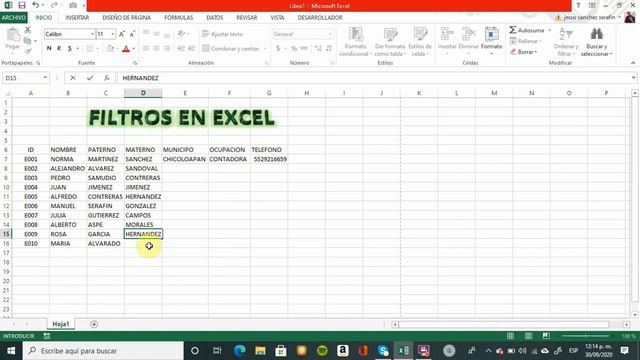This screenshot has height=360, width=640.
Task: Open the Rellenar fill dropdown
Action: tap(526, 41)
